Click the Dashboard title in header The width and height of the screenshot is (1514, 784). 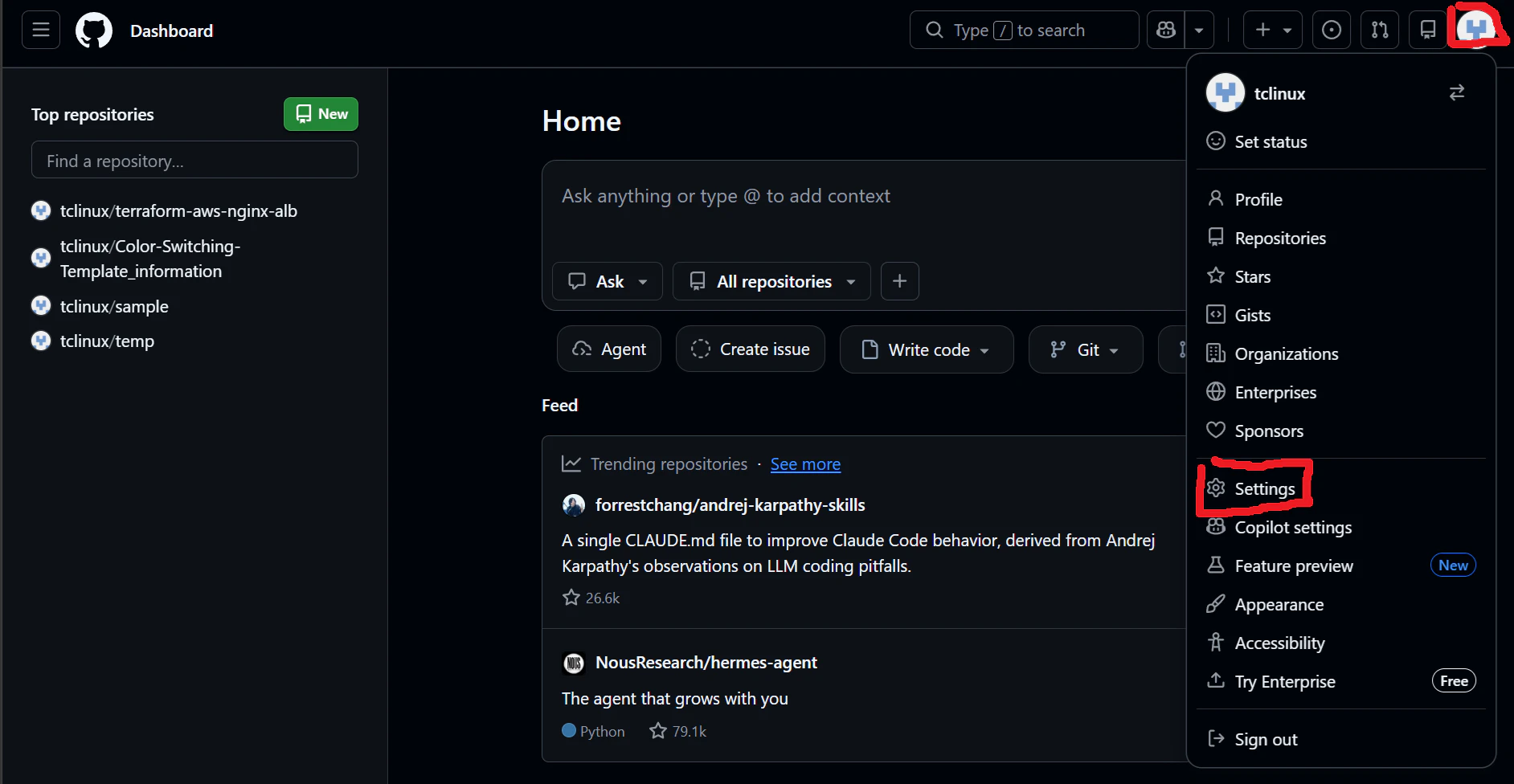tap(171, 31)
